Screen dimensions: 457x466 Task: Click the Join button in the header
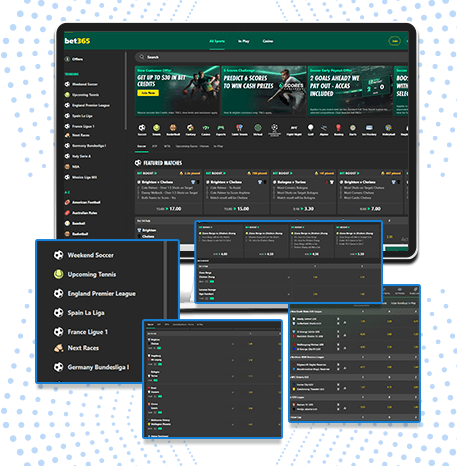click(395, 41)
